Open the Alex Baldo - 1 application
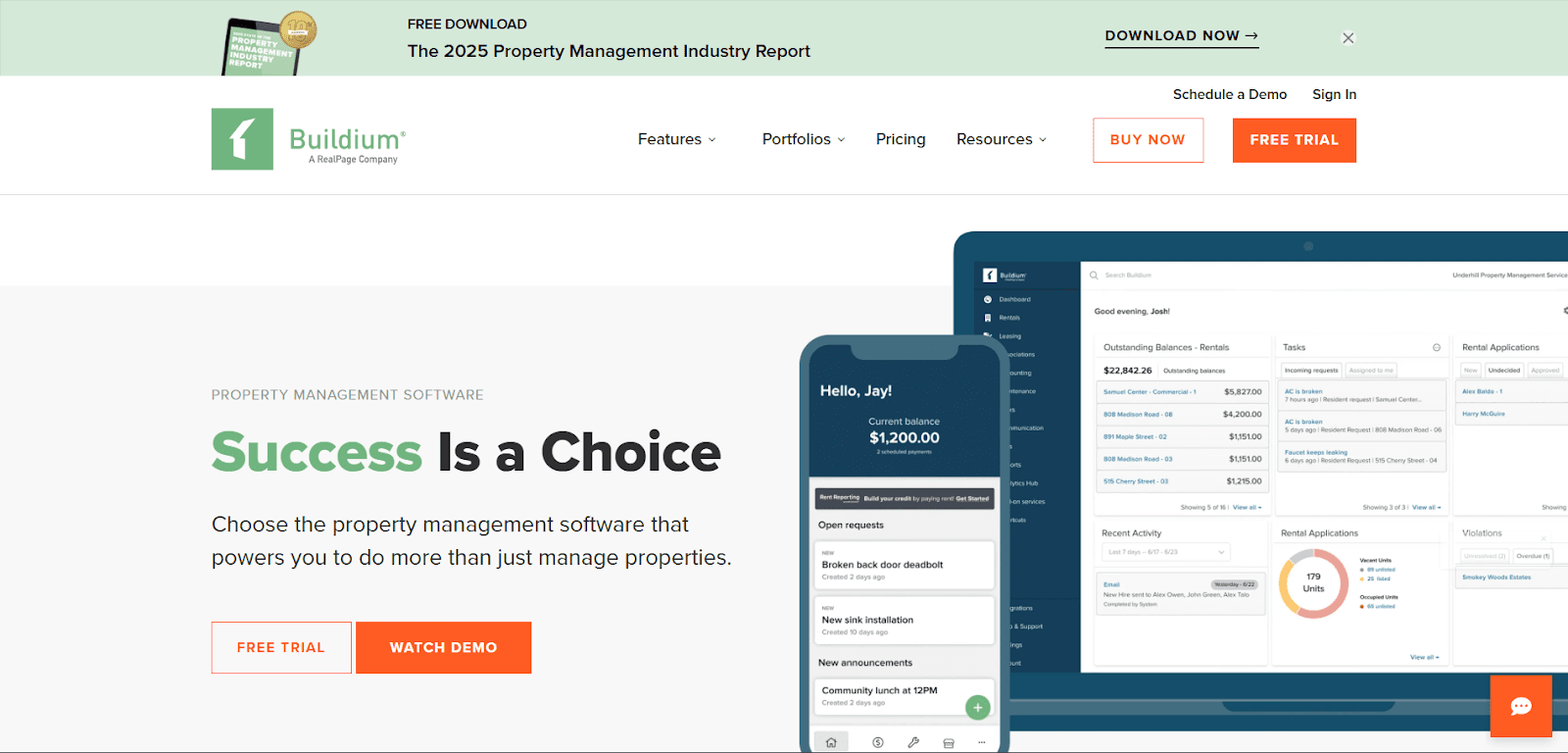The image size is (1568, 753). pos(1482,391)
